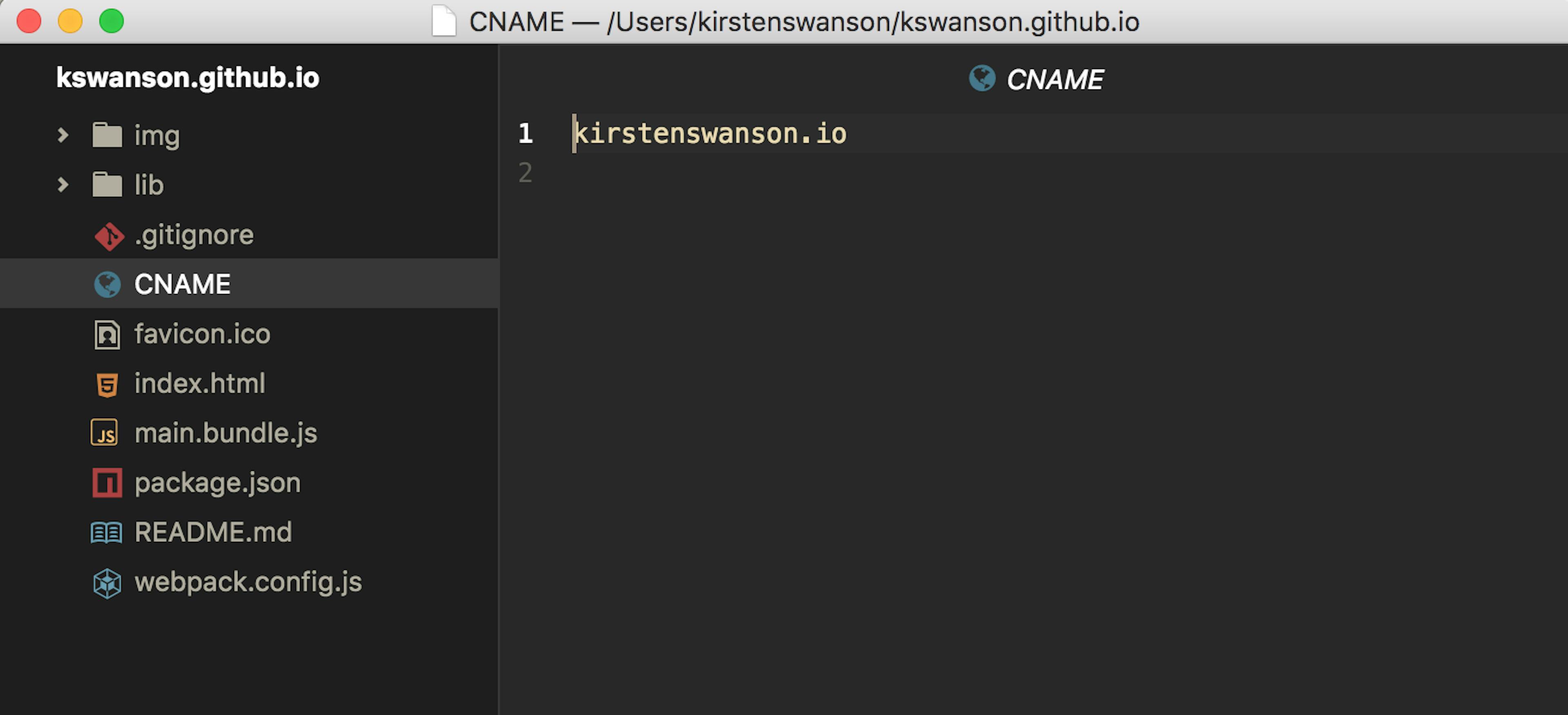Screen dimensions: 1568x715
Task: Click the green full-screen window button
Action: pyautogui.click(x=111, y=21)
